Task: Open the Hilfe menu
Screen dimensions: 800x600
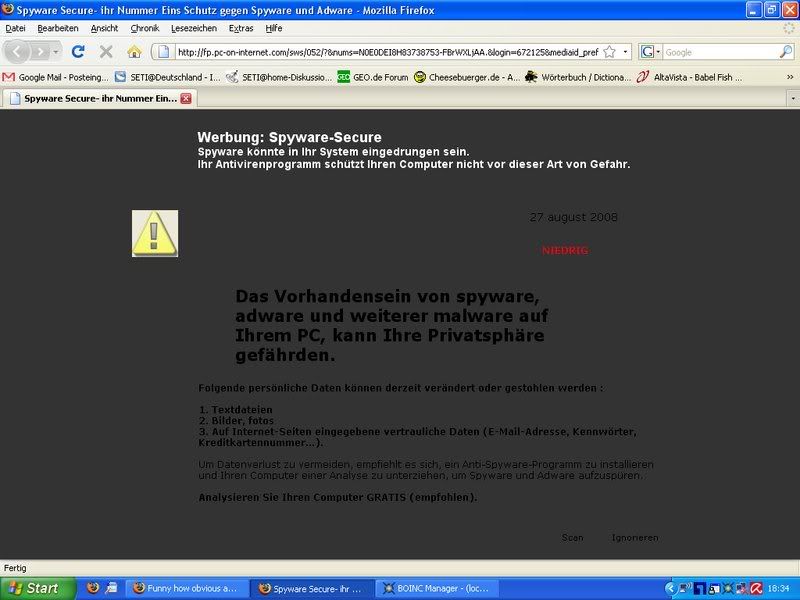Action: click(273, 28)
